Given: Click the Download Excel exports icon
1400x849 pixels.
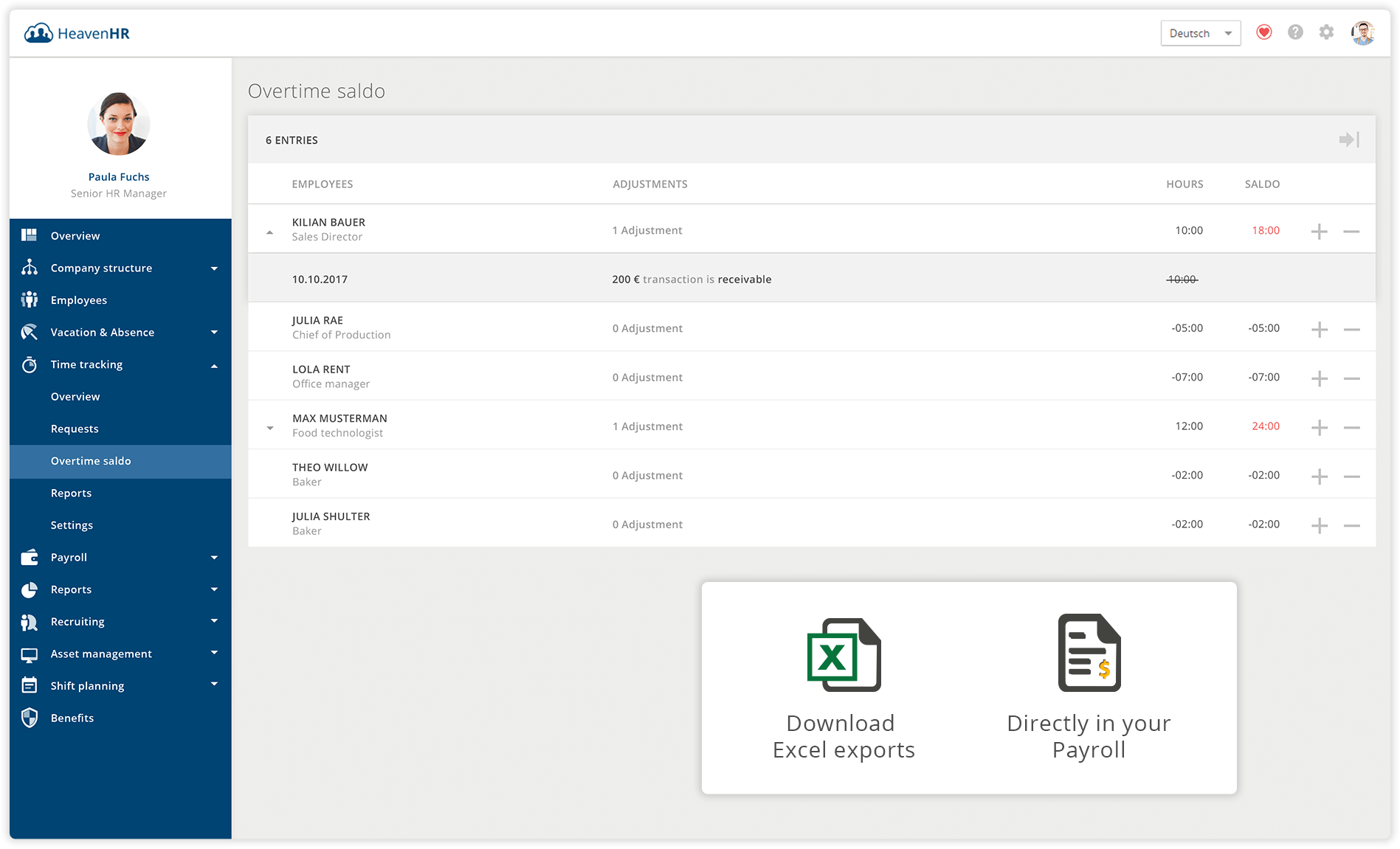Looking at the screenshot, I should (844, 655).
